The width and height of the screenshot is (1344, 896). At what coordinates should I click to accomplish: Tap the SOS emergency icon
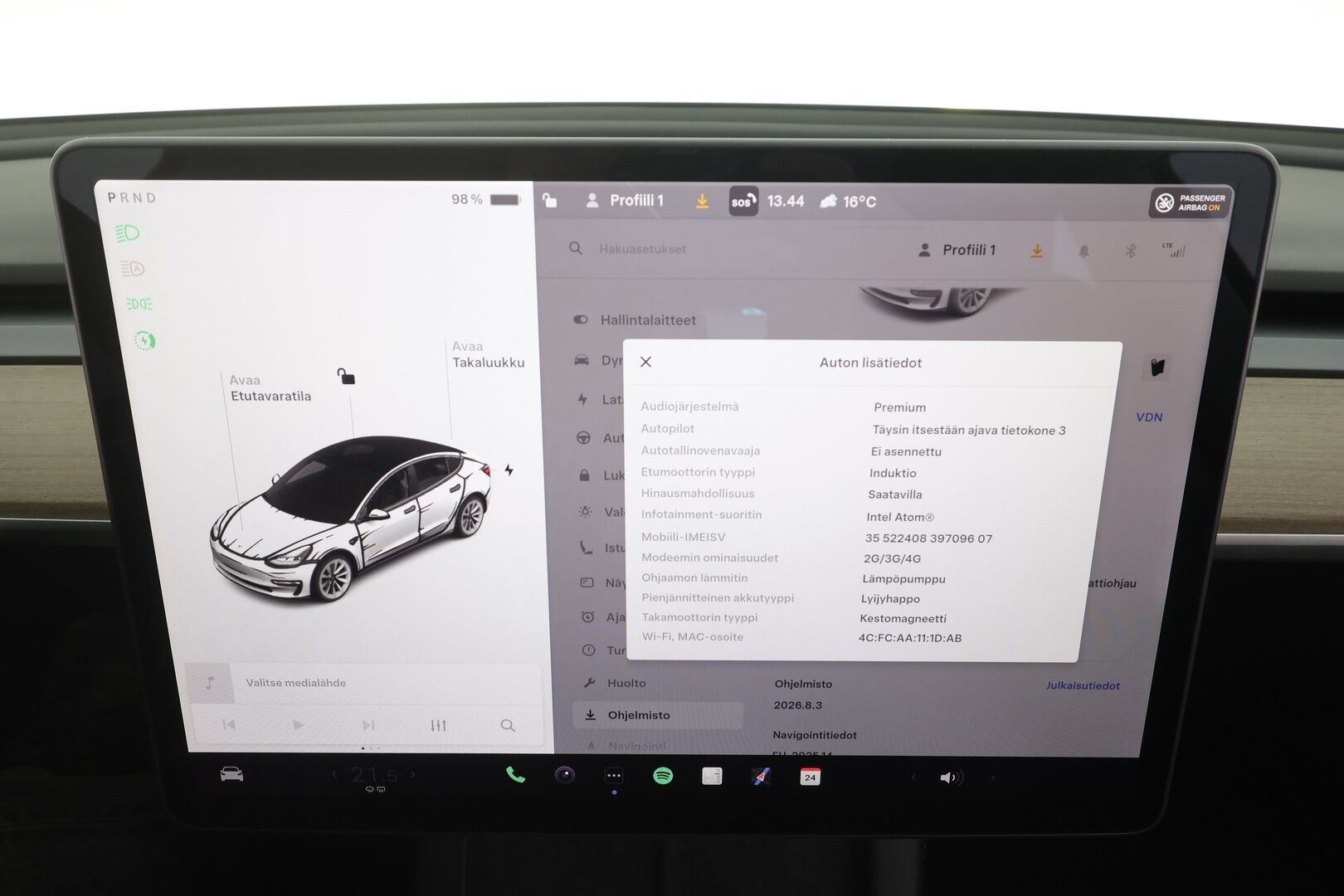[x=743, y=202]
